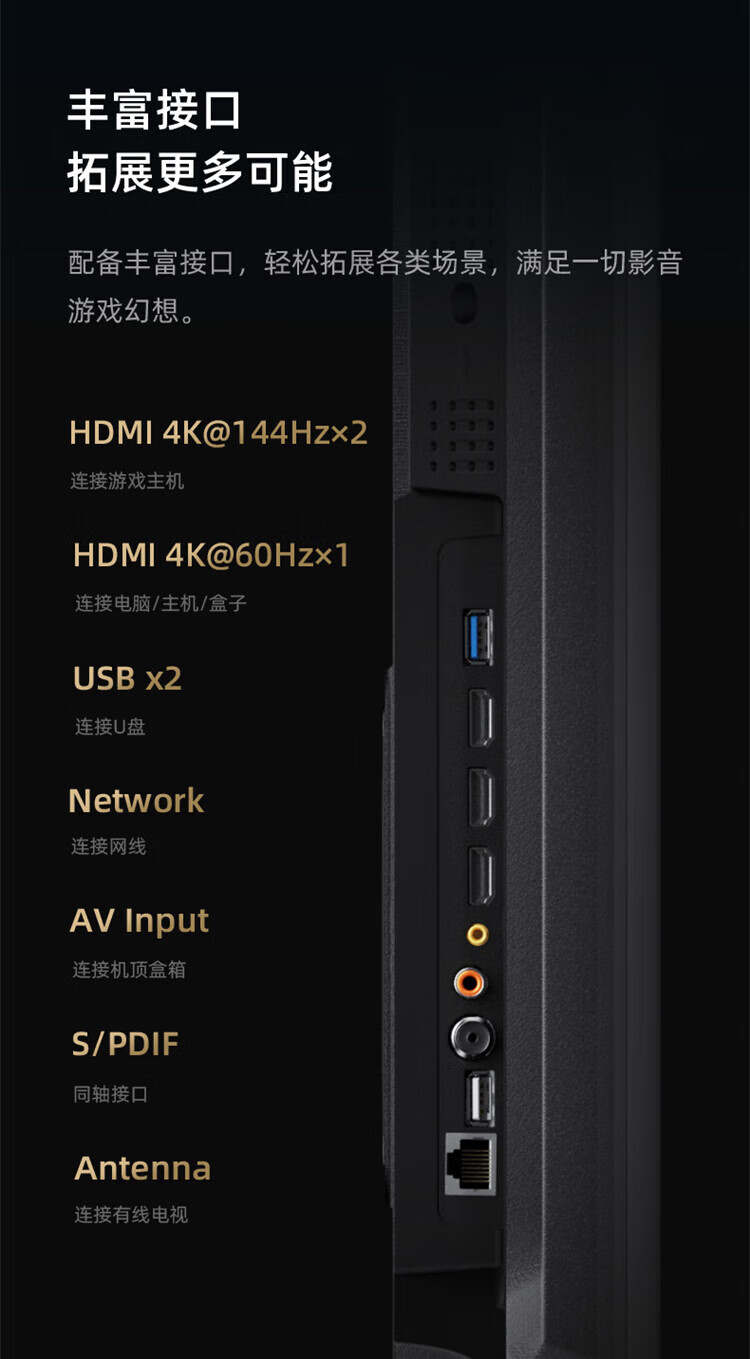
Task: Click the S/PDIF heading
Action: click(x=125, y=1045)
